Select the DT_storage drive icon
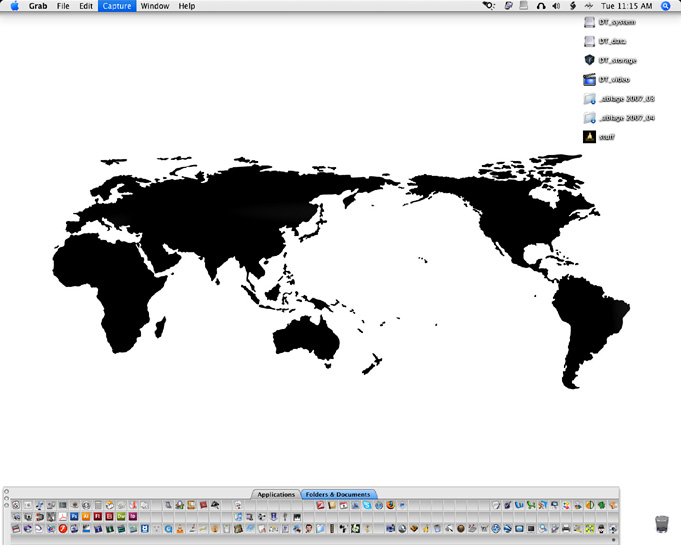Image resolution: width=681 pixels, height=545 pixels. pos(589,60)
